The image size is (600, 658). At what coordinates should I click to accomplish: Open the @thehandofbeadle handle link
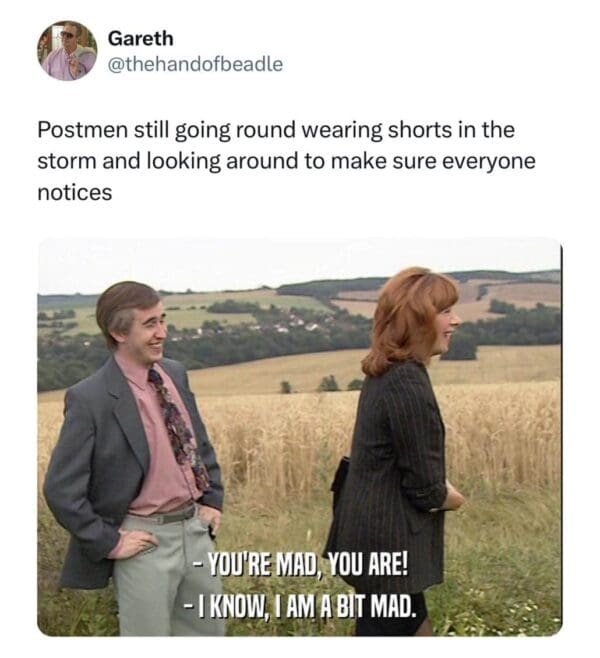click(x=195, y=64)
